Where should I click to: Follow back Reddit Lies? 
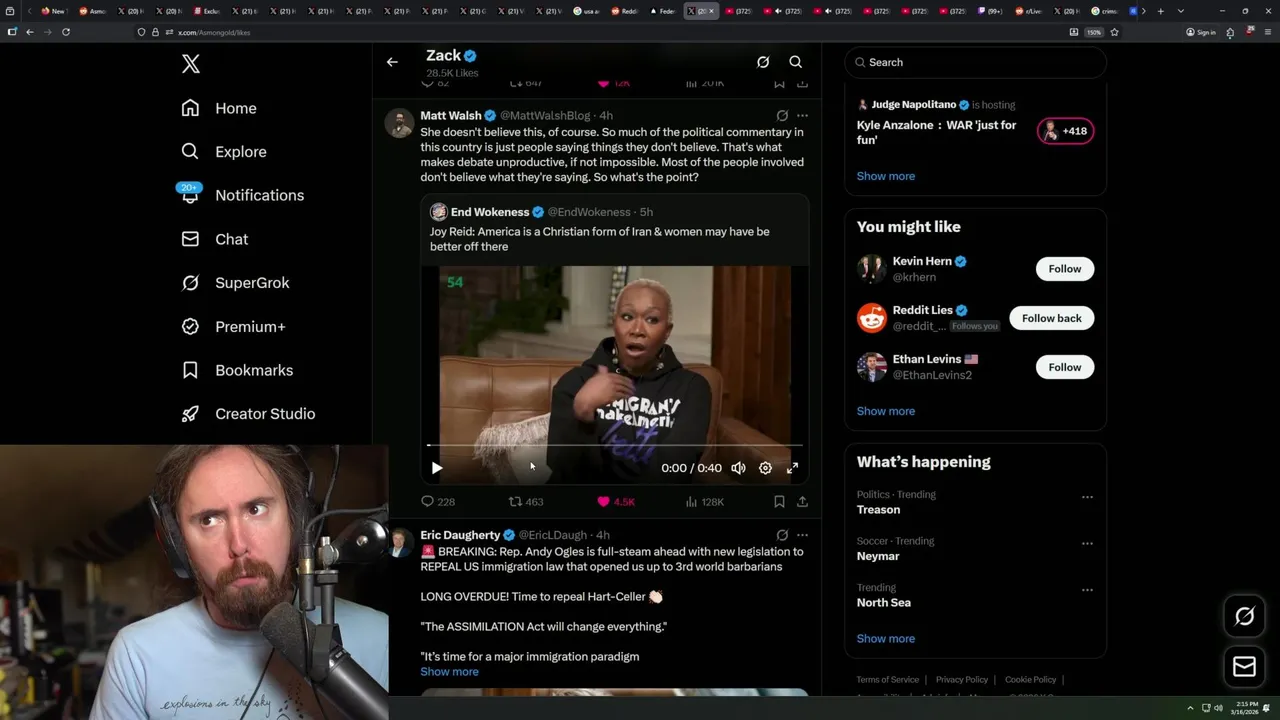pos(1052,318)
